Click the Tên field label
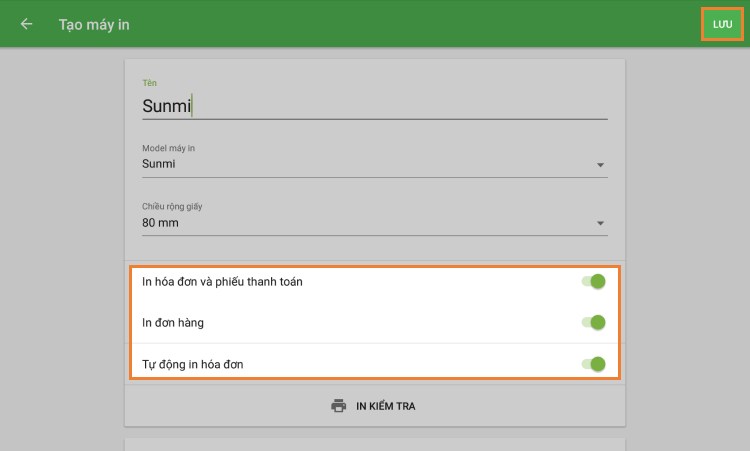The image size is (750, 451). click(149, 82)
